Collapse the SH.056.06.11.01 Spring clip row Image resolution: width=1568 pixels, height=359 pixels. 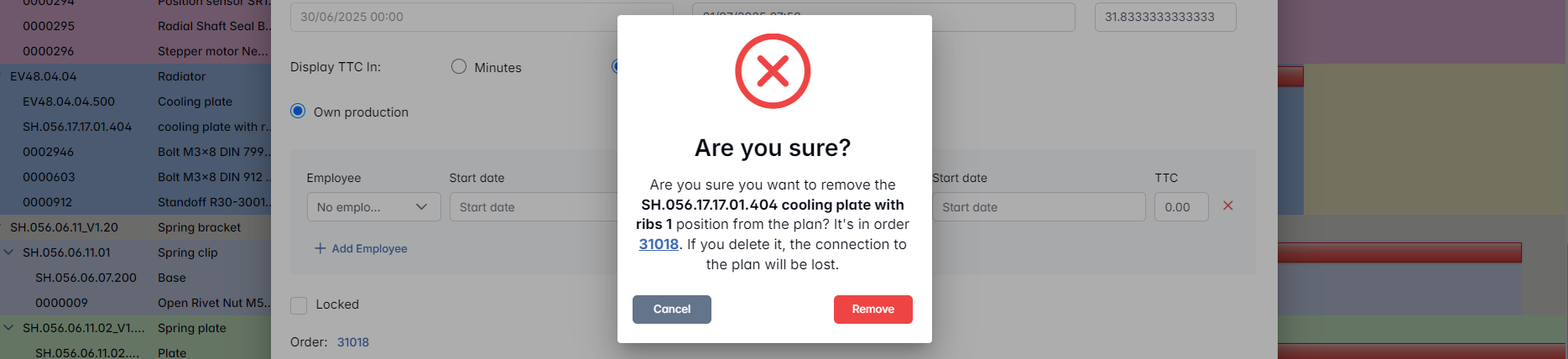pos(9,252)
